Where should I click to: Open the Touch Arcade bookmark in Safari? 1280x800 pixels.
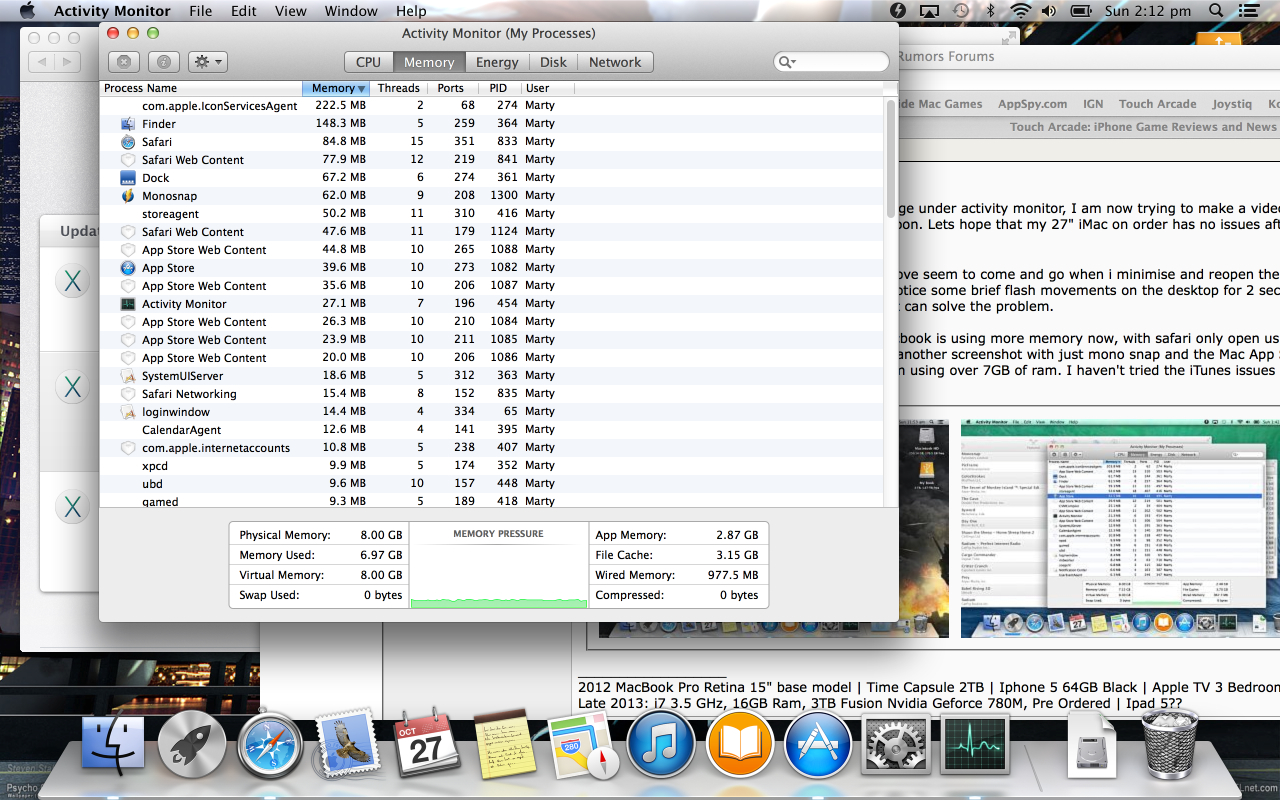tap(1157, 104)
